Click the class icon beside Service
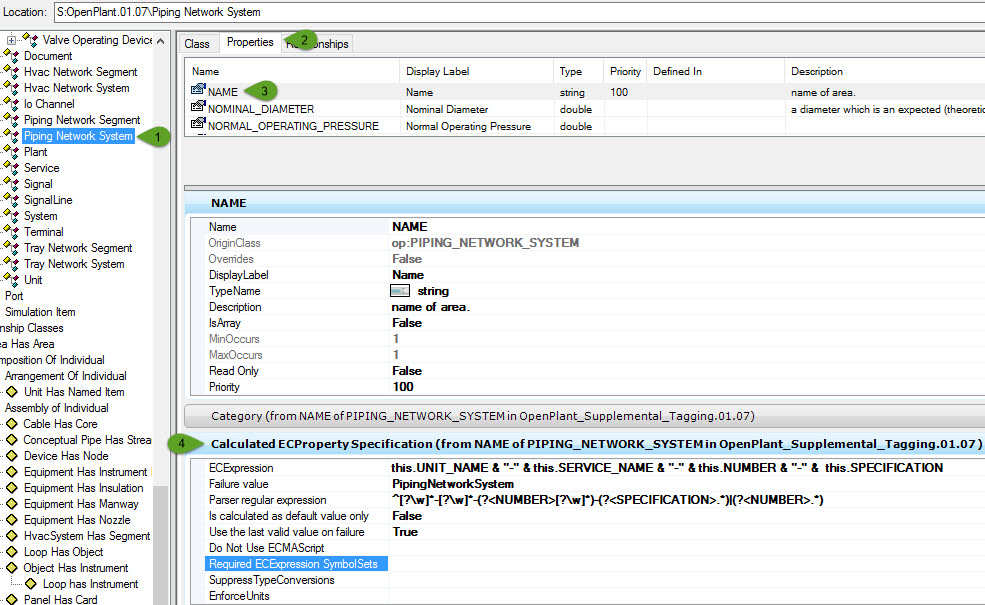Viewport: 985px width, 605px height. pyautogui.click(x=11, y=168)
